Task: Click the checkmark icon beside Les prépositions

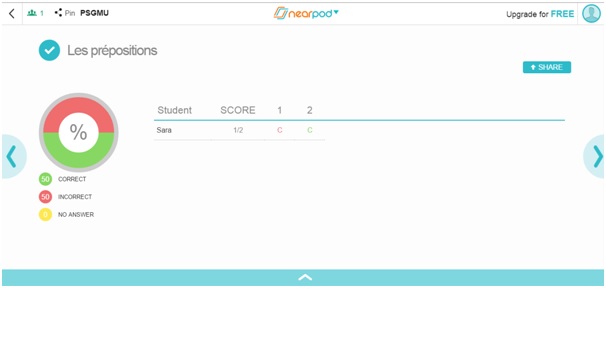Action: click(49, 50)
